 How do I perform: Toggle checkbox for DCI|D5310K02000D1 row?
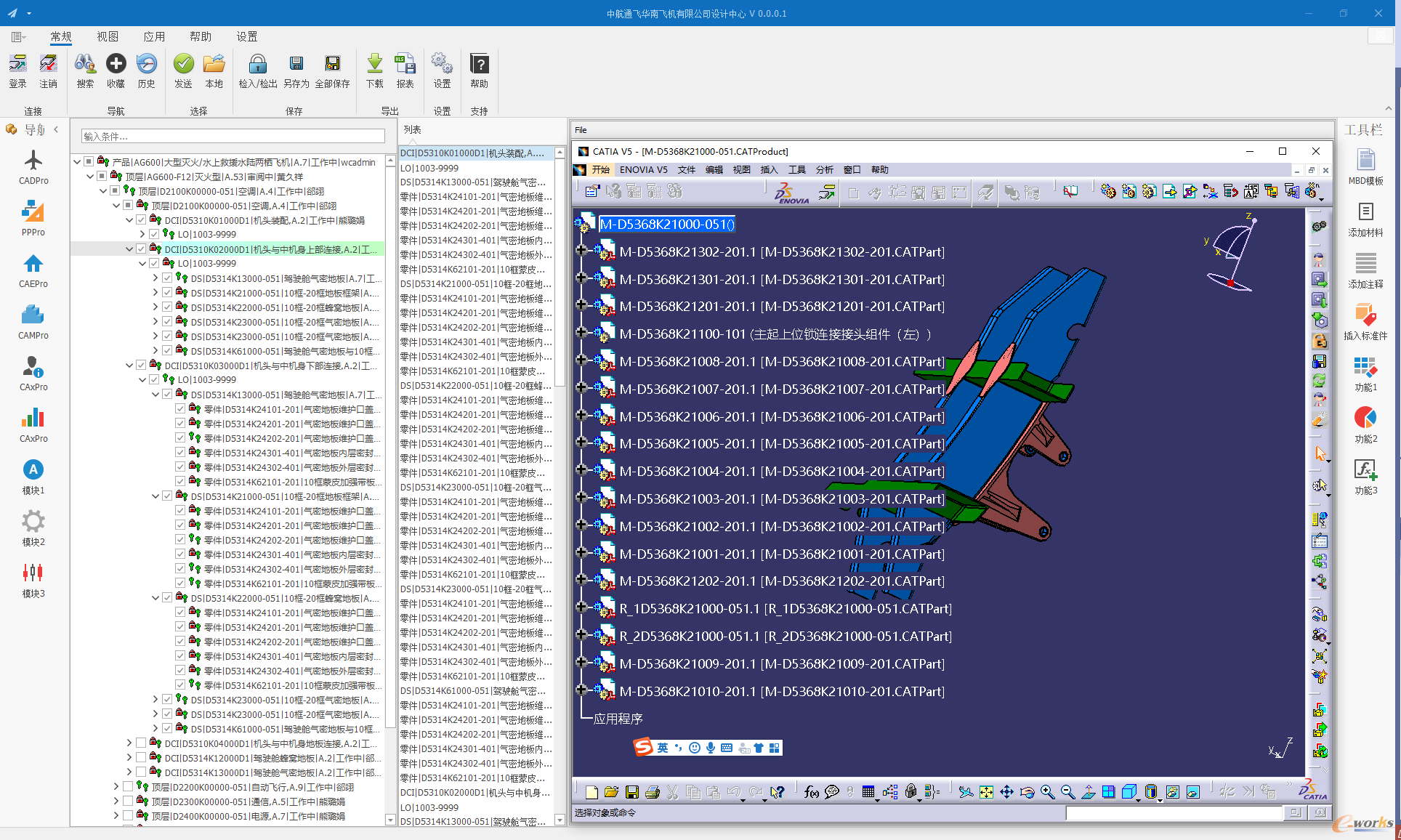pyautogui.click(x=141, y=249)
